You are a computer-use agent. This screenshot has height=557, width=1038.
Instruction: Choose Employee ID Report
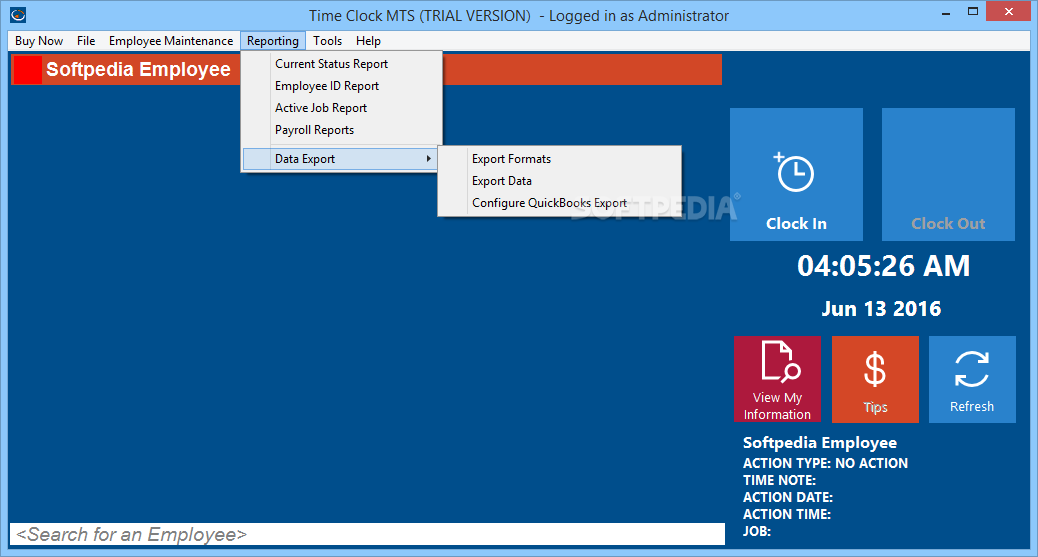coord(342,86)
